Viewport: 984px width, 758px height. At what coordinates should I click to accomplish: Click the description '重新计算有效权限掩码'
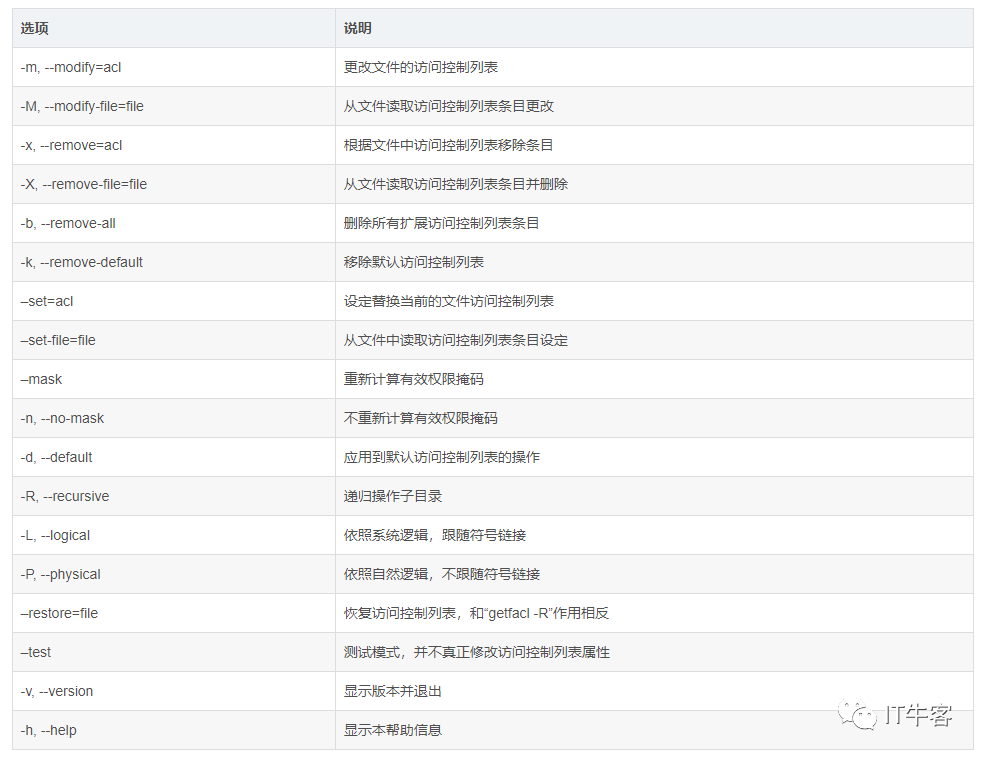pos(414,379)
